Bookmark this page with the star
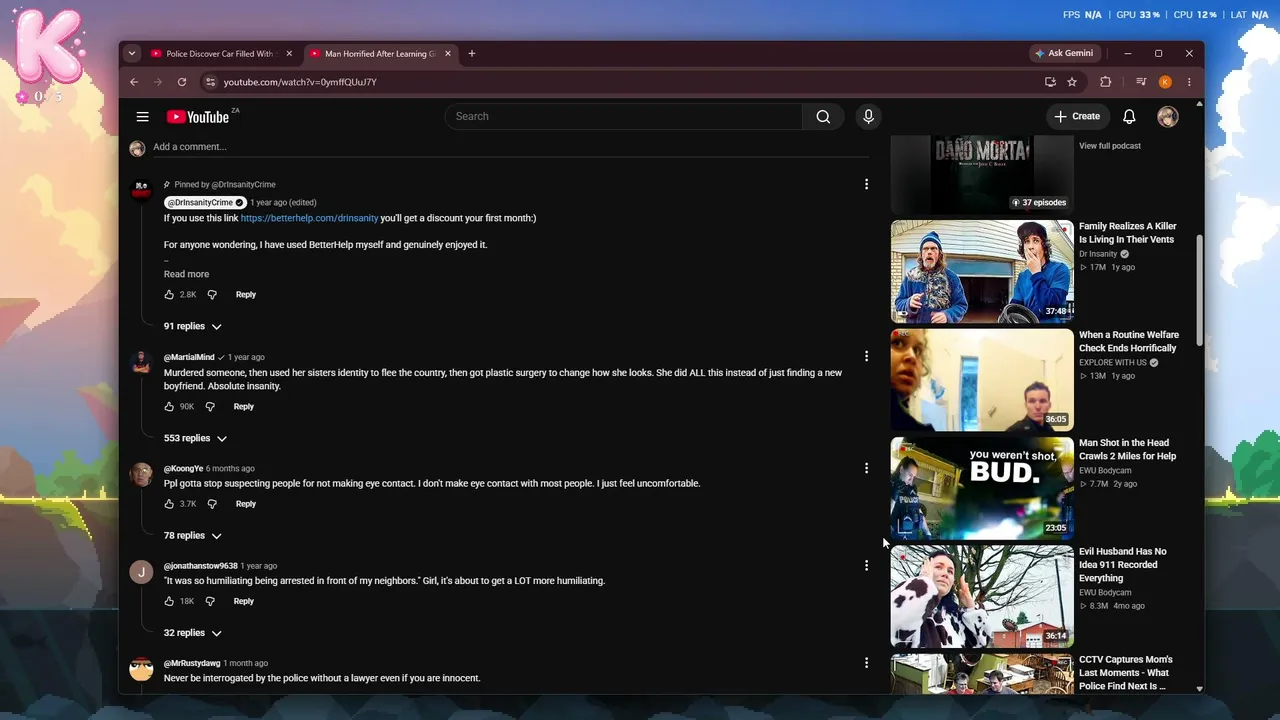The width and height of the screenshot is (1280, 720). pos(1072,82)
